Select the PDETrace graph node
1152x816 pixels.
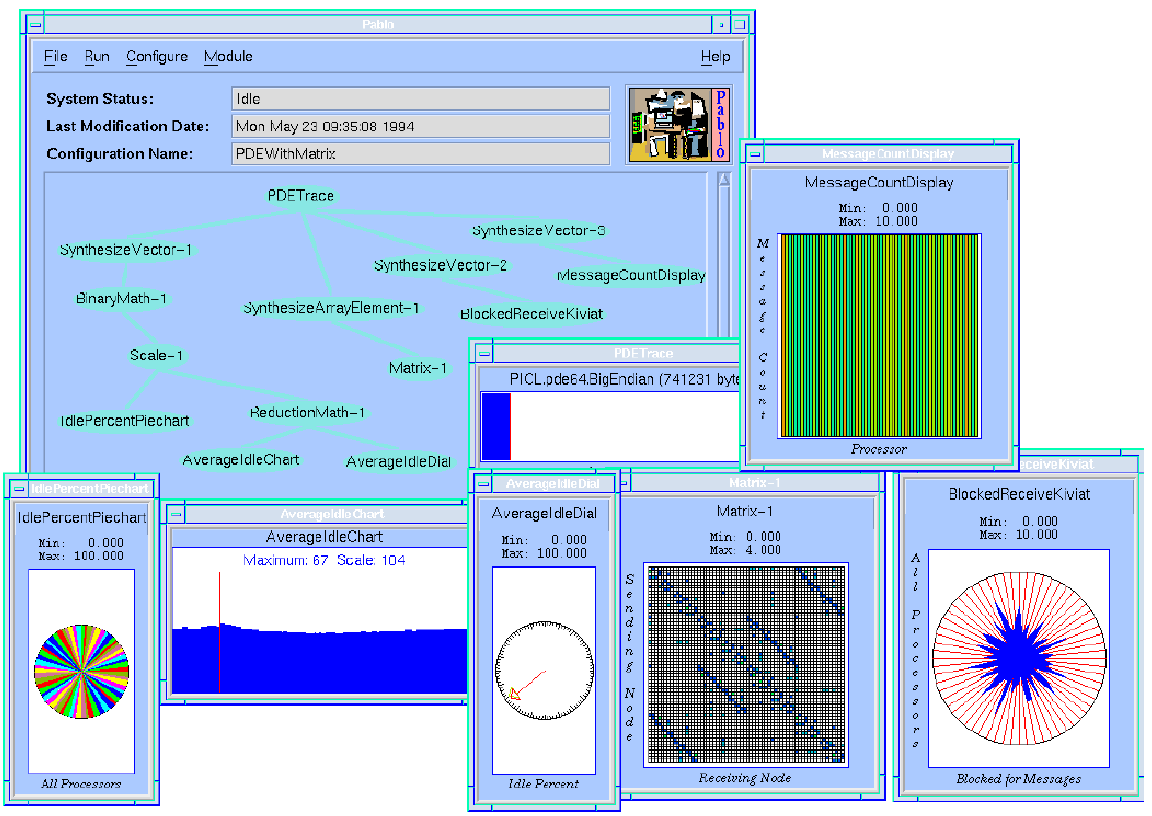(x=301, y=196)
